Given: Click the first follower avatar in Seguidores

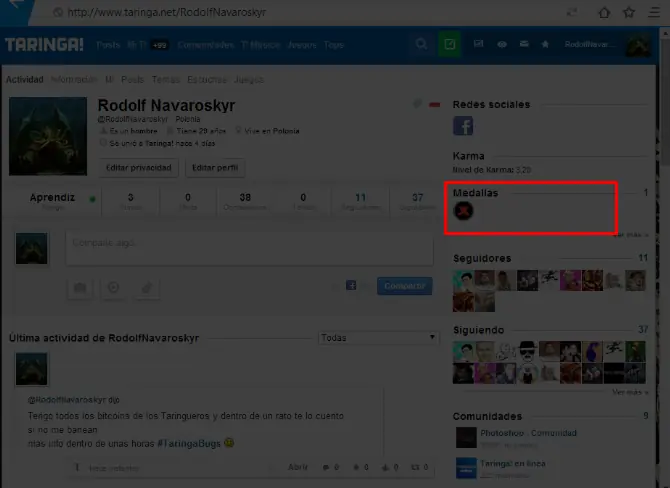Looking at the screenshot, I should [x=464, y=280].
